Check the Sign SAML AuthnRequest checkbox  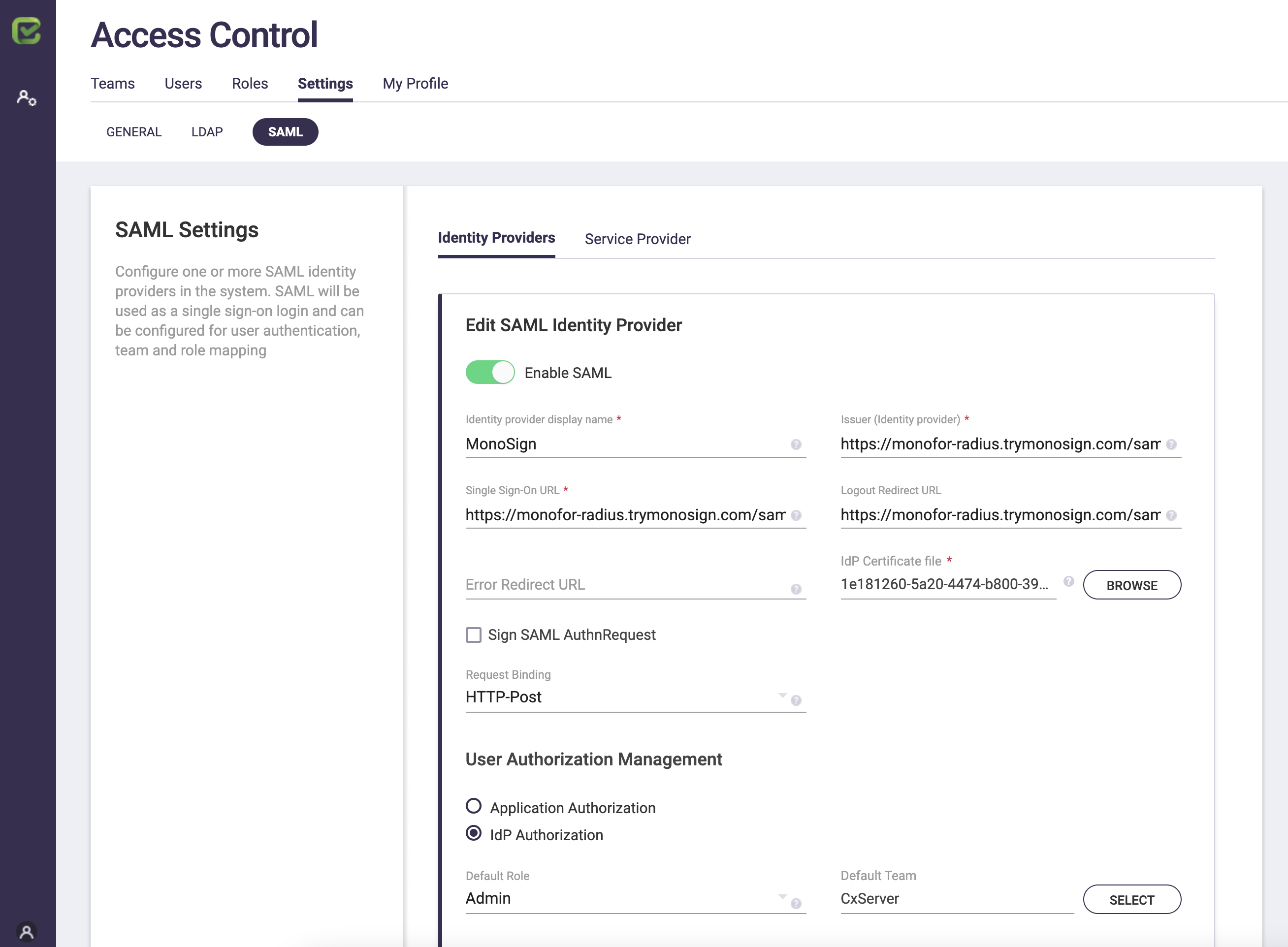coord(474,634)
